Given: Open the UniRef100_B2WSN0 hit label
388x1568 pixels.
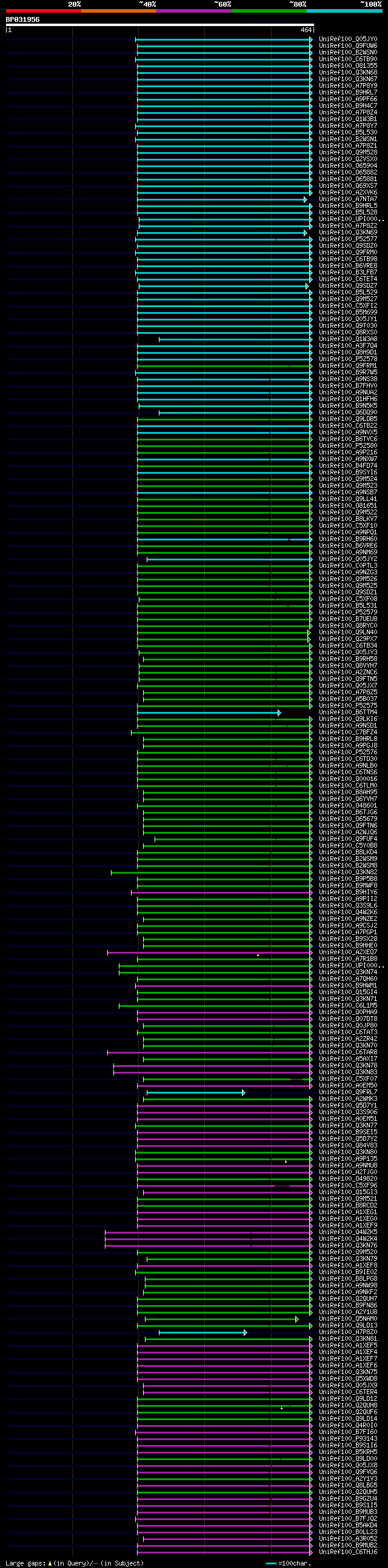Looking at the screenshot, I should tap(348, 52).
